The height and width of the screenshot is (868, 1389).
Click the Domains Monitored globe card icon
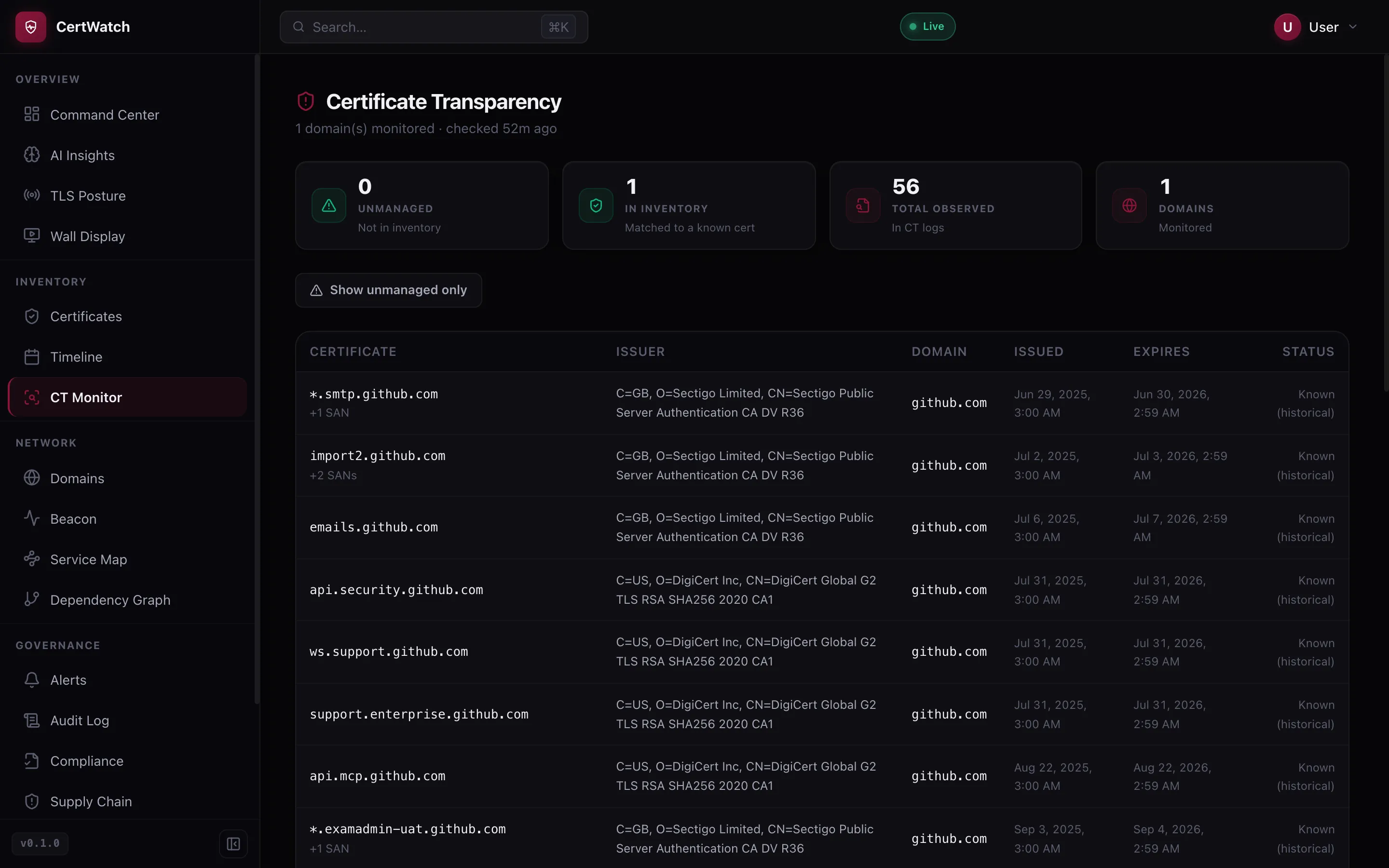[1129, 205]
